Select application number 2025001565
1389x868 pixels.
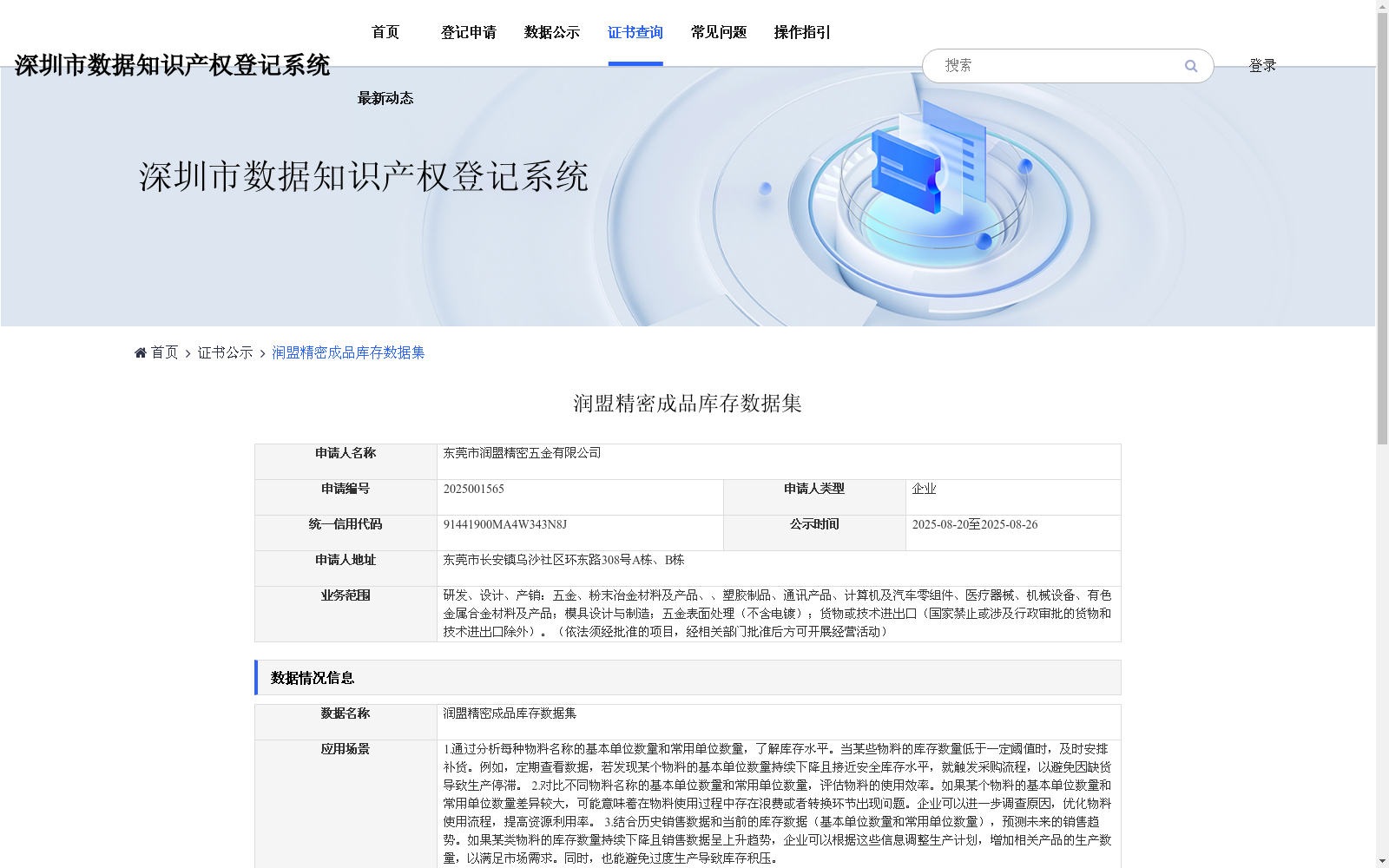474,489
